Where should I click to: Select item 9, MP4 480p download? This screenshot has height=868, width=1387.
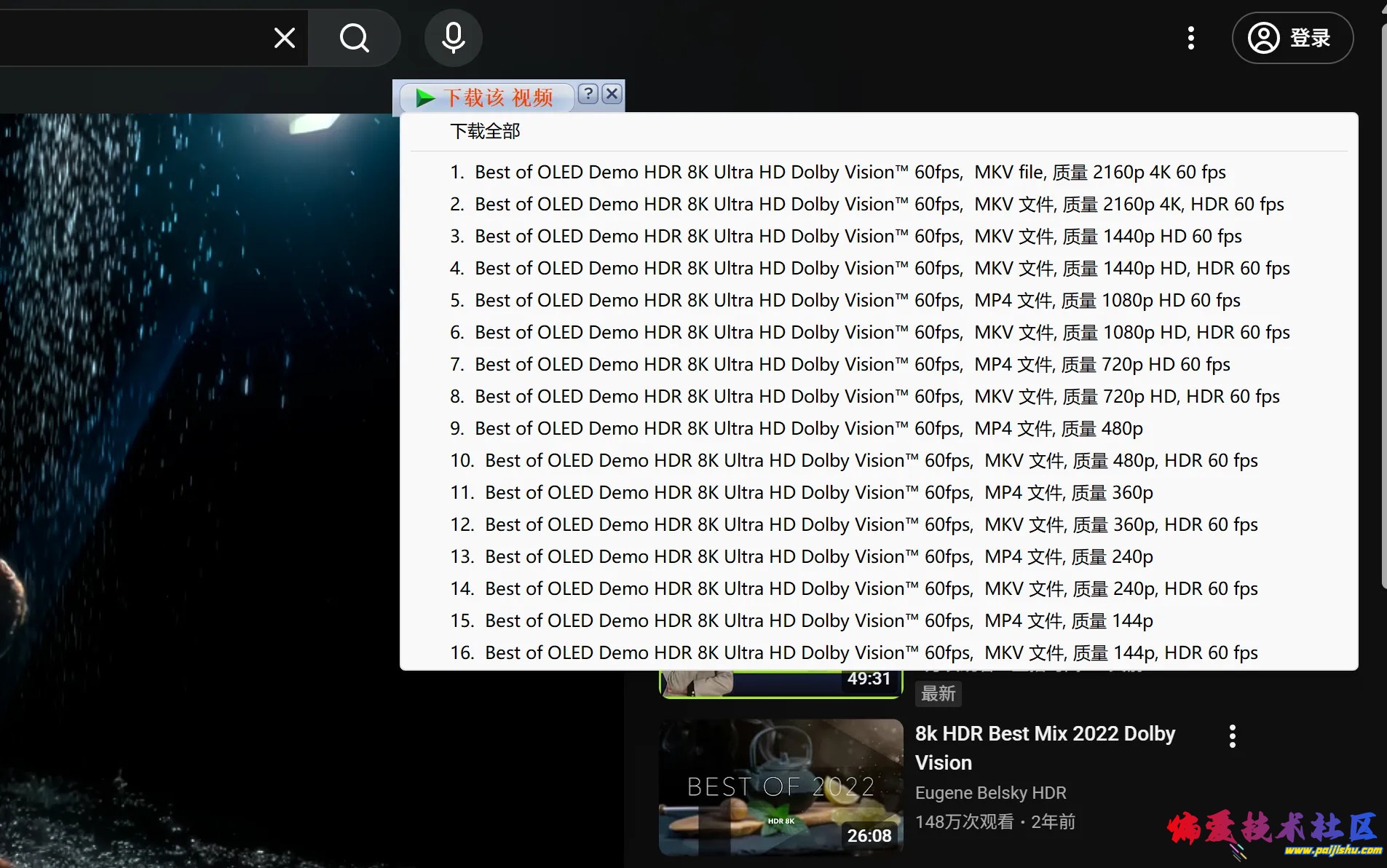point(796,429)
